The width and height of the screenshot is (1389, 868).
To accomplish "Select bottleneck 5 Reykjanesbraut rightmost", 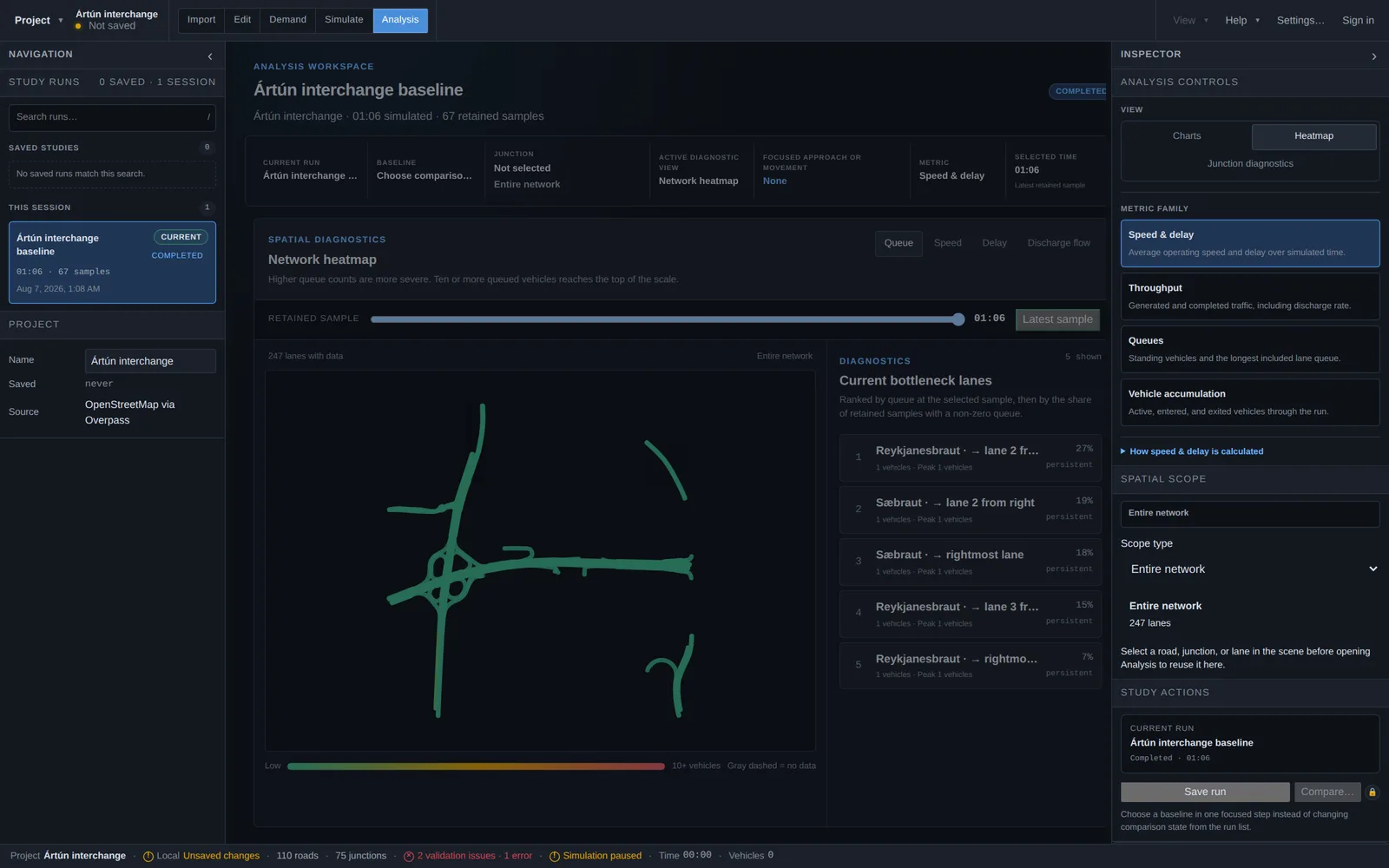I will click(x=971, y=666).
